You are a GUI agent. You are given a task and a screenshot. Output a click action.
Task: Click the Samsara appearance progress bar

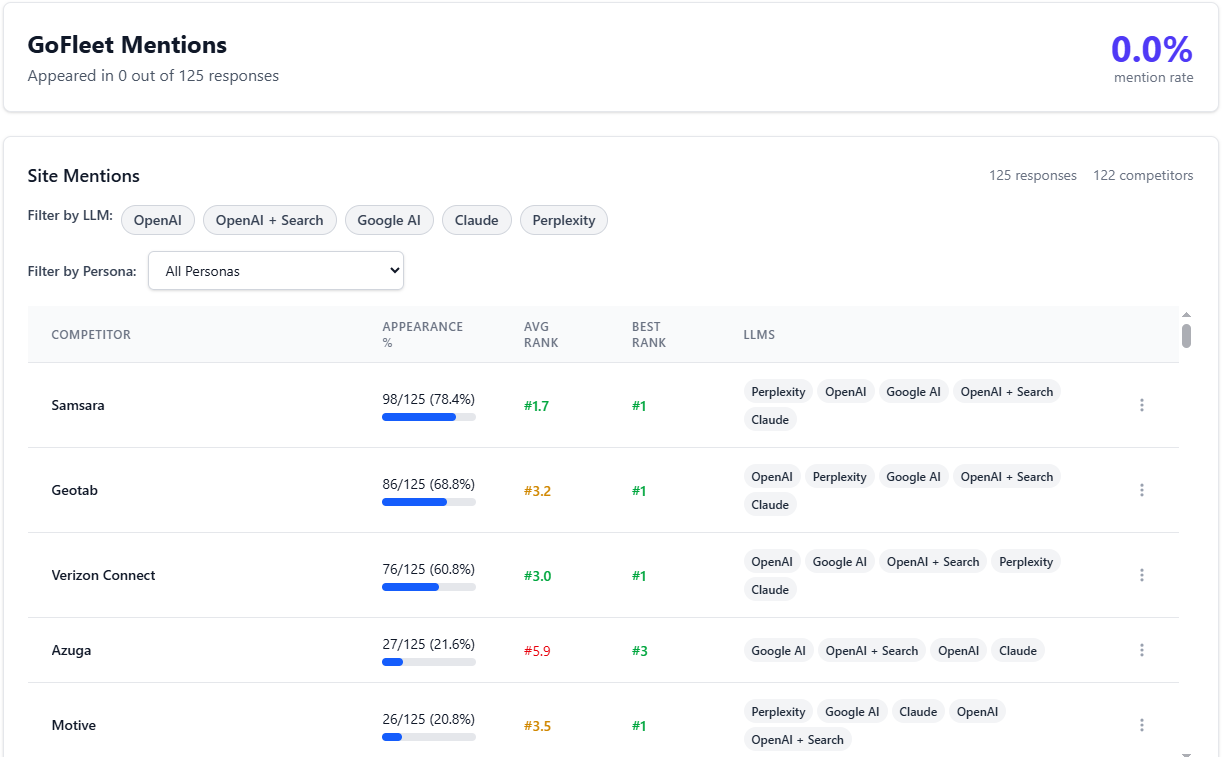coord(429,417)
